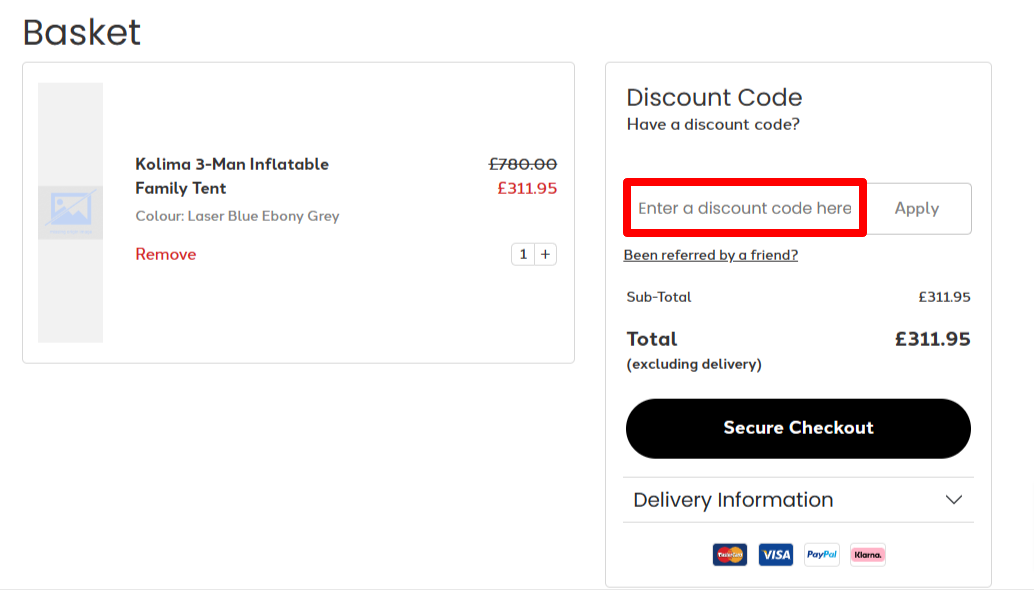The height and width of the screenshot is (590, 1034).
Task: Click the quantity value box showing 1
Action: point(523,254)
